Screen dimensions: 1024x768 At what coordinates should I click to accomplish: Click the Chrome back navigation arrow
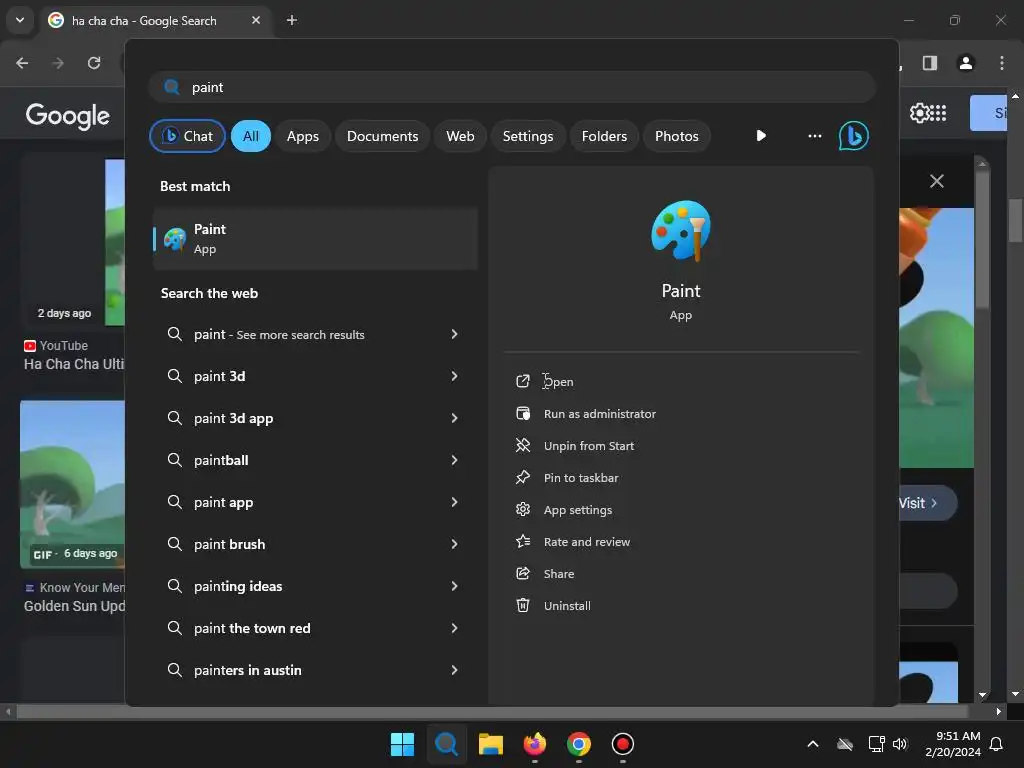22,63
